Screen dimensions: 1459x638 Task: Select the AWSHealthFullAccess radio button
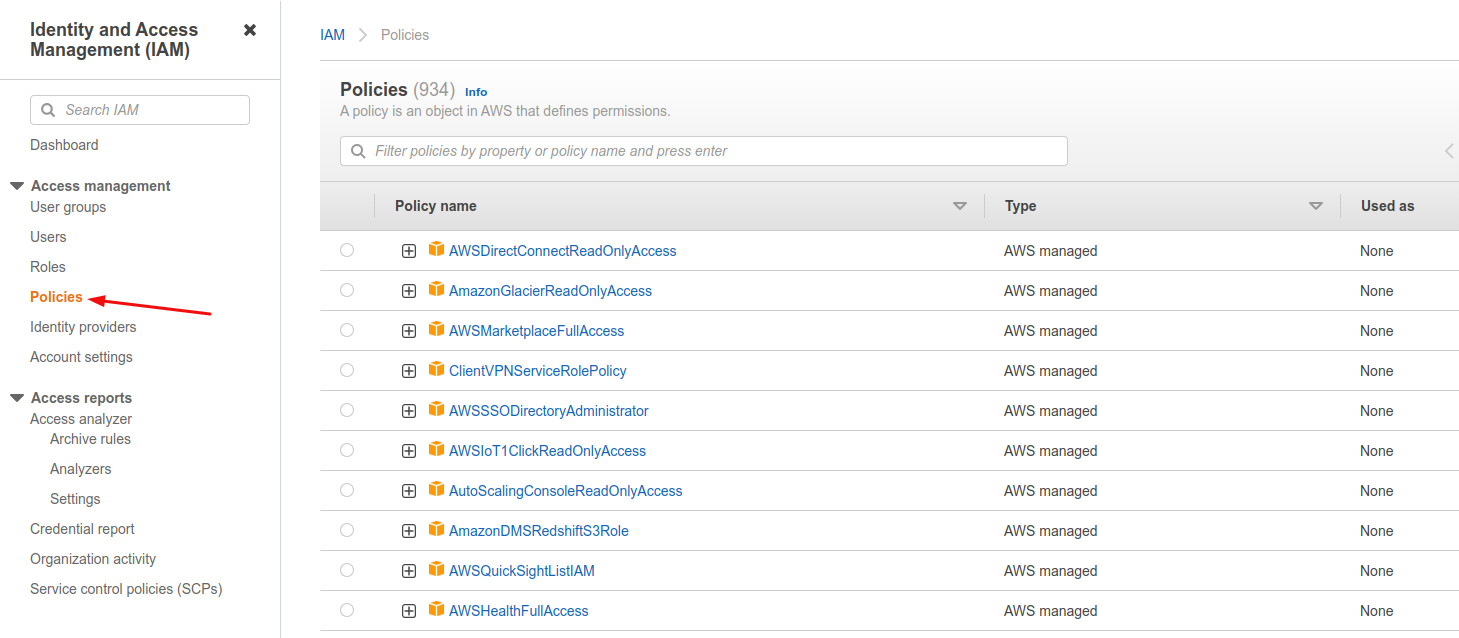click(x=347, y=610)
